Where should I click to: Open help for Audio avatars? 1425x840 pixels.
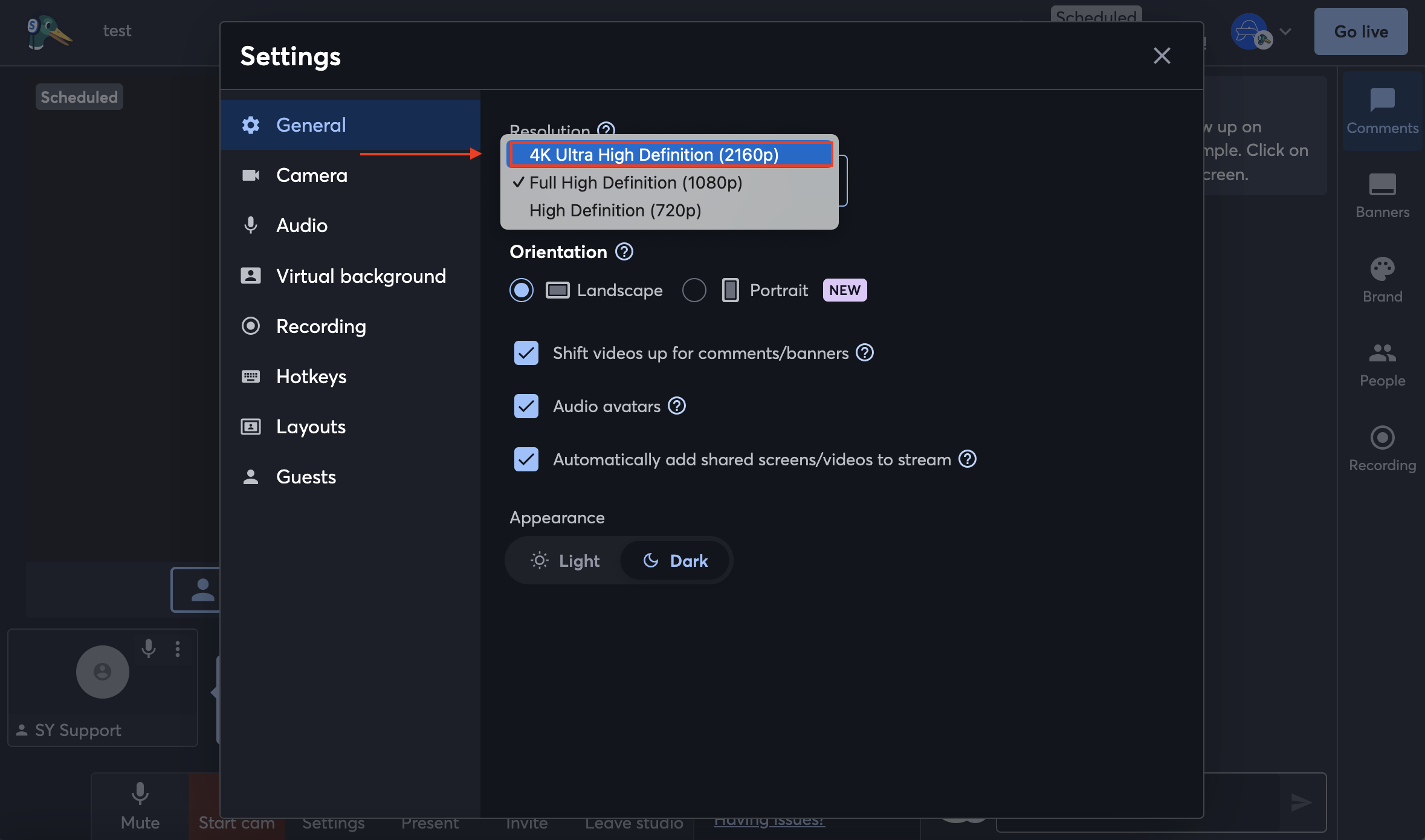click(677, 405)
